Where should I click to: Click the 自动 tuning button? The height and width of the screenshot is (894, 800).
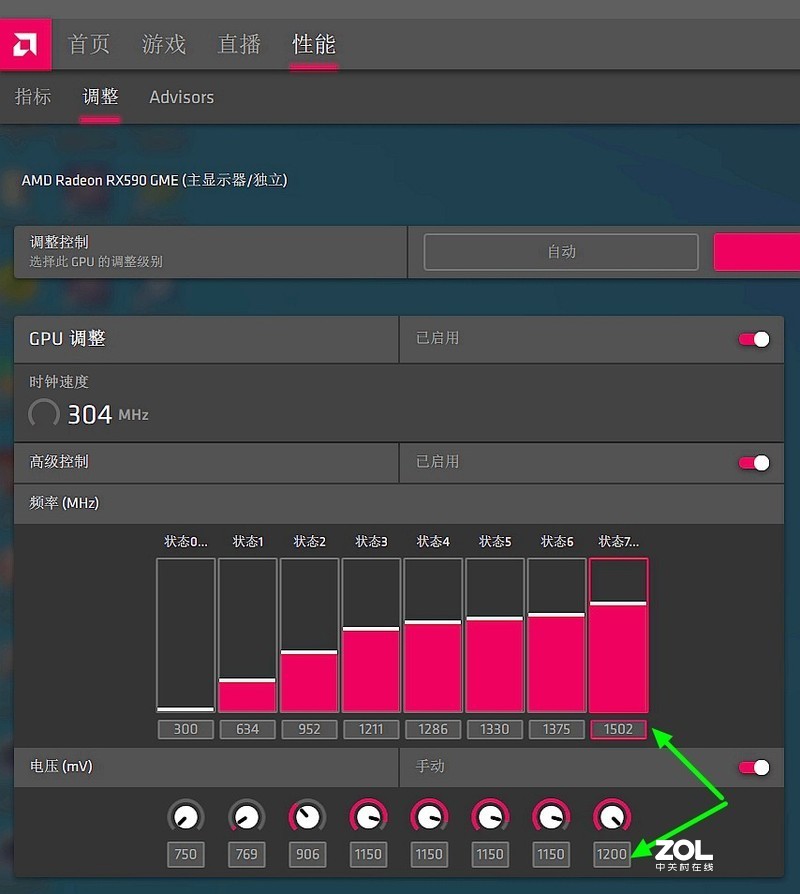coord(560,252)
